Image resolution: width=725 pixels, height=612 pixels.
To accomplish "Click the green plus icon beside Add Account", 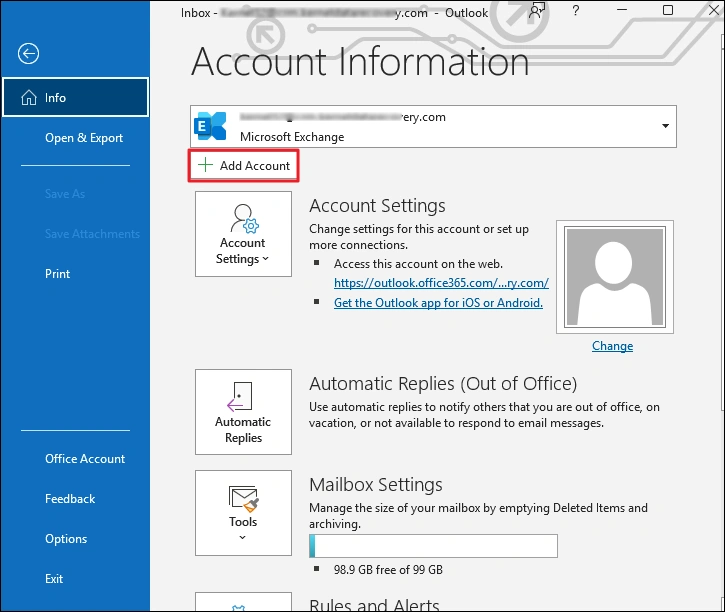I will coord(205,165).
